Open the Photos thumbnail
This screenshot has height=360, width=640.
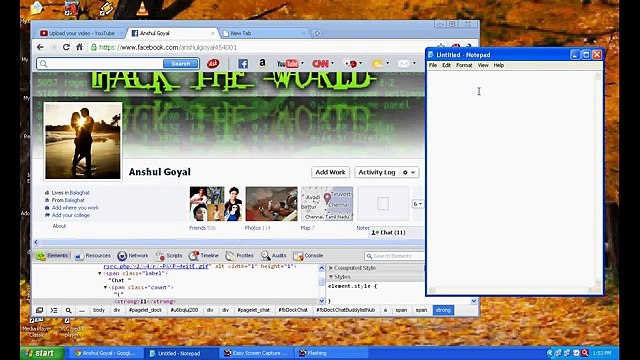(x=271, y=204)
